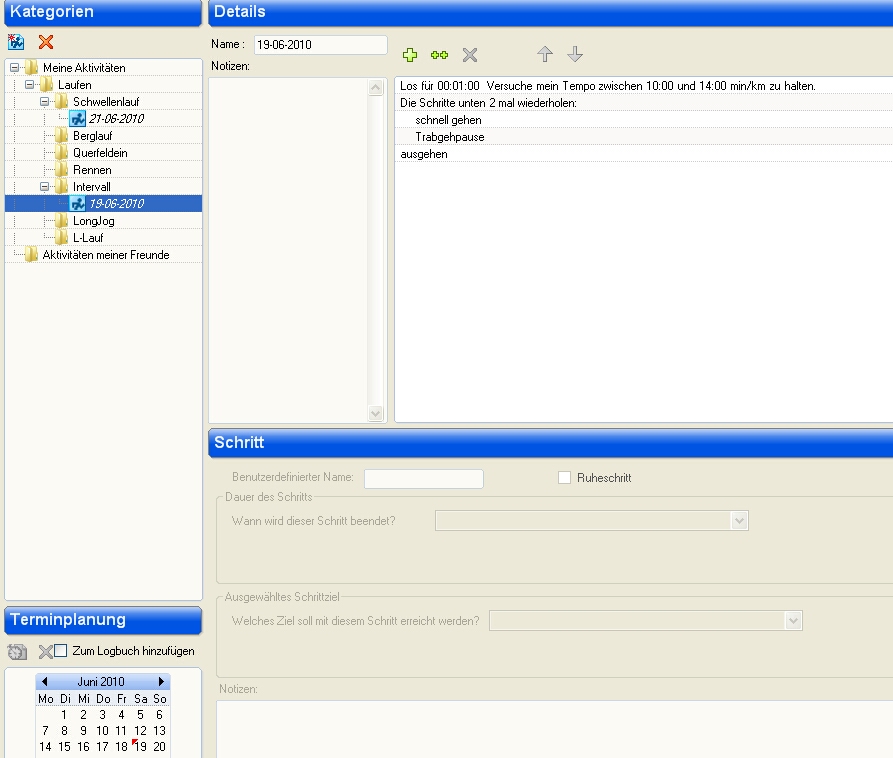Open the step duration dropdown
This screenshot has width=893, height=758.
(739, 520)
